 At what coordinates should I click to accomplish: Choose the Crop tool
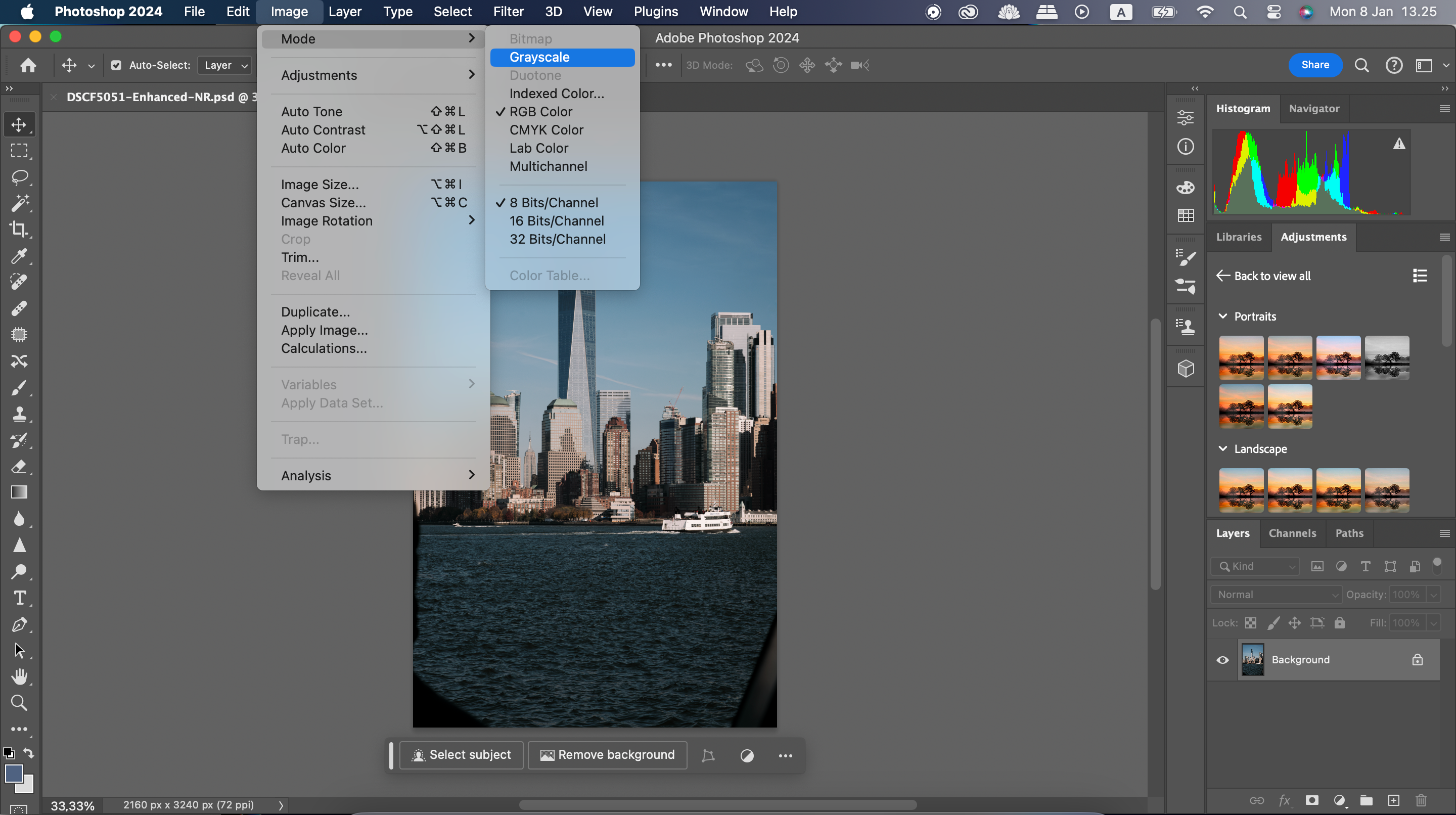coord(20,230)
